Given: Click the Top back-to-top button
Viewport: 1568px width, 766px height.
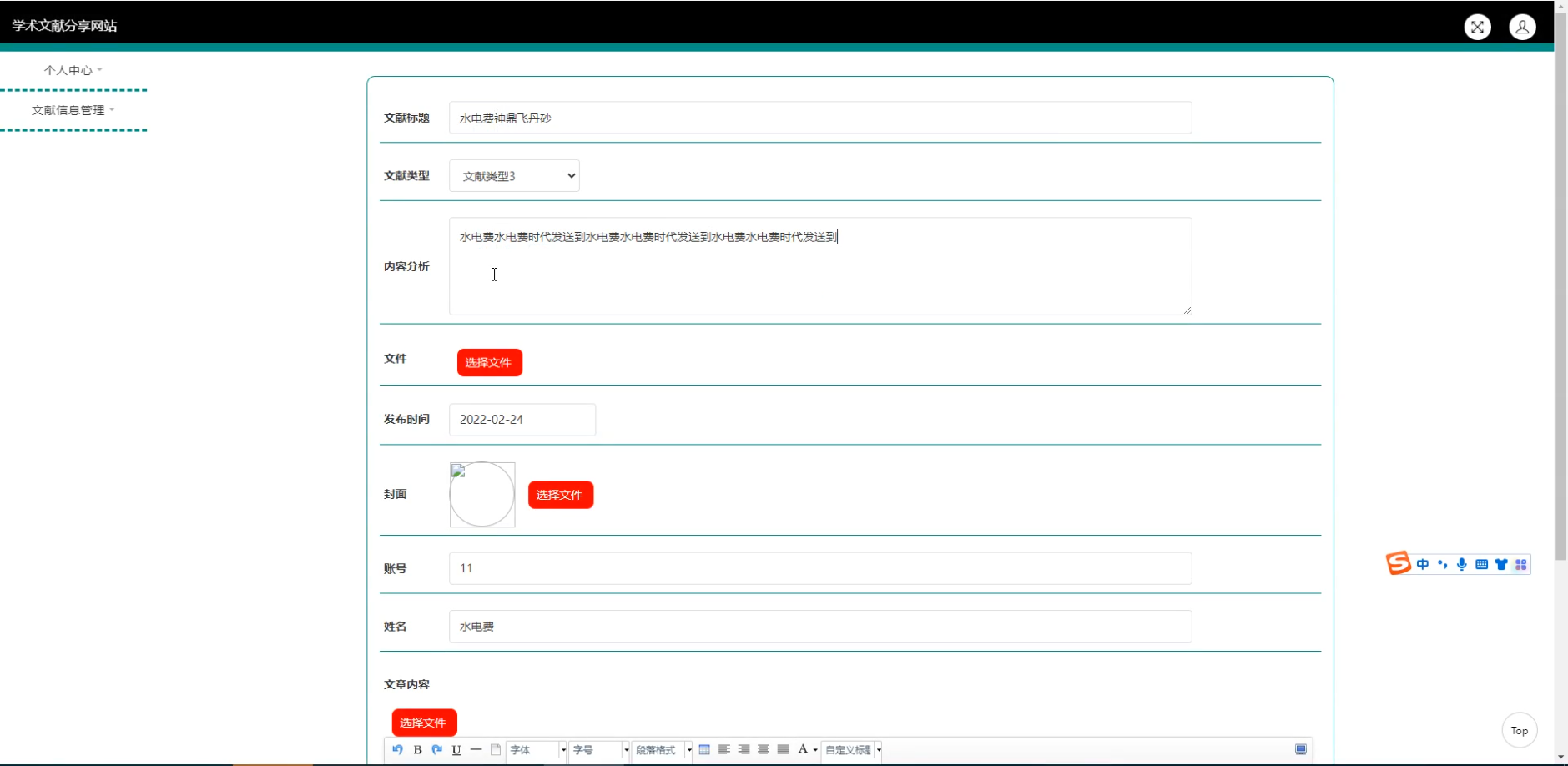Looking at the screenshot, I should (x=1519, y=730).
